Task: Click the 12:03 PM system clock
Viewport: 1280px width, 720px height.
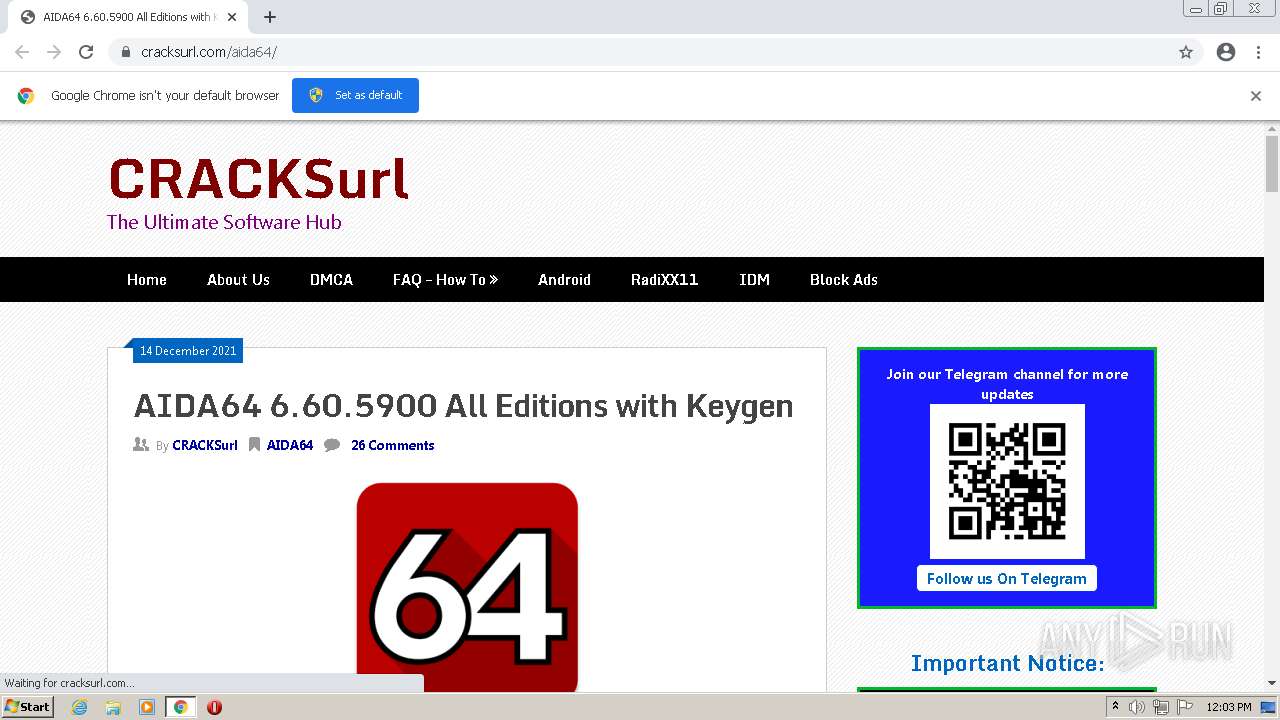Action: coord(1229,707)
